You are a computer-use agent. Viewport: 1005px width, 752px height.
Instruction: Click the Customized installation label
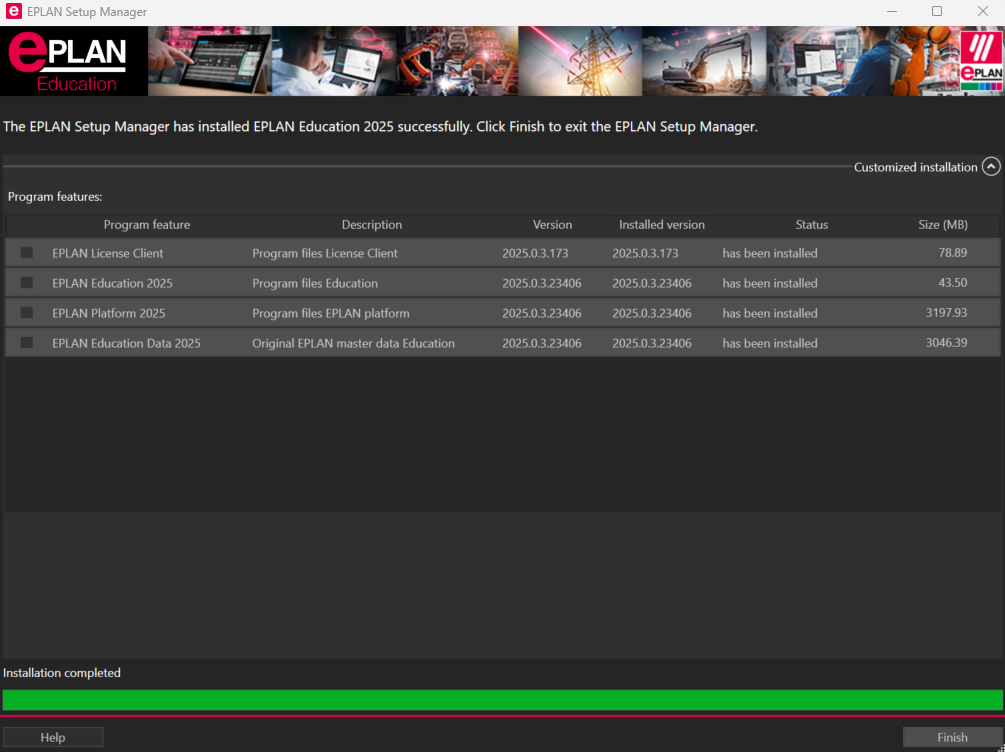pyautogui.click(x=915, y=167)
